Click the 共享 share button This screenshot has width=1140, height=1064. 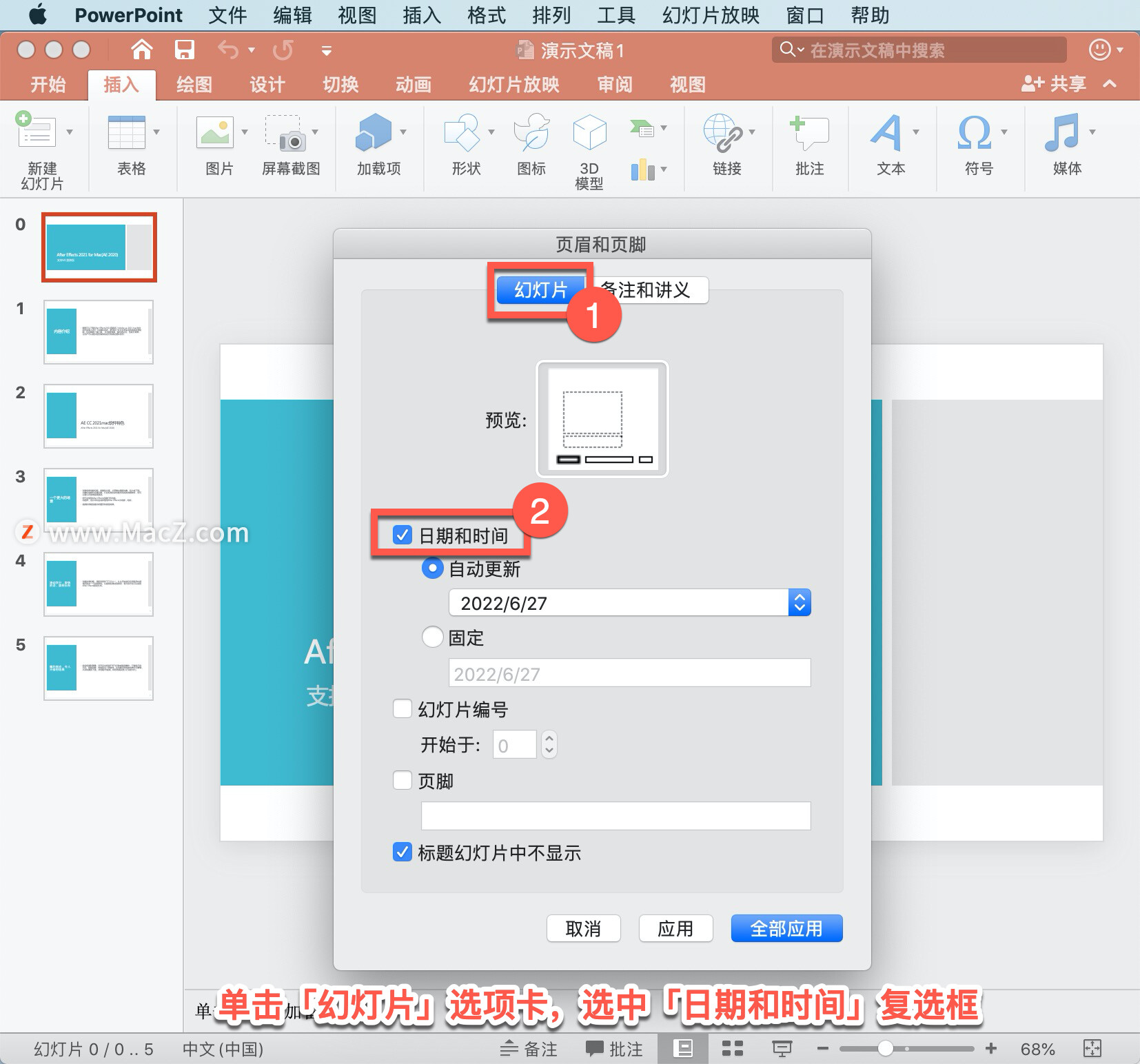coord(1054,84)
